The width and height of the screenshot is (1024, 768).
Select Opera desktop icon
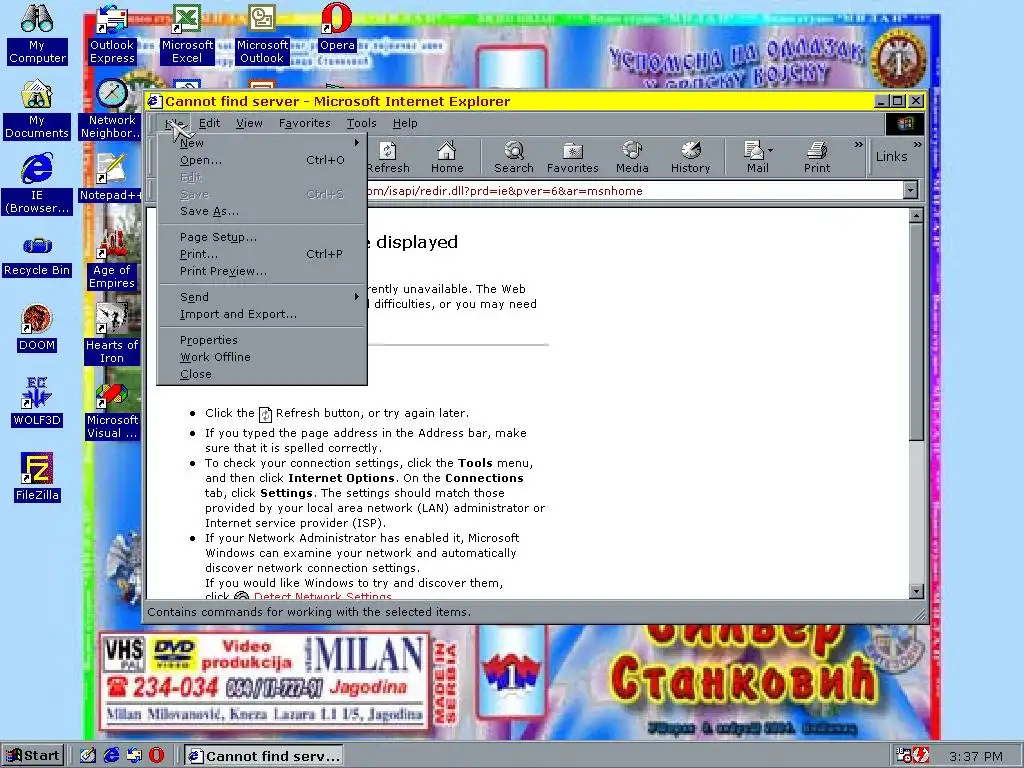tap(337, 27)
